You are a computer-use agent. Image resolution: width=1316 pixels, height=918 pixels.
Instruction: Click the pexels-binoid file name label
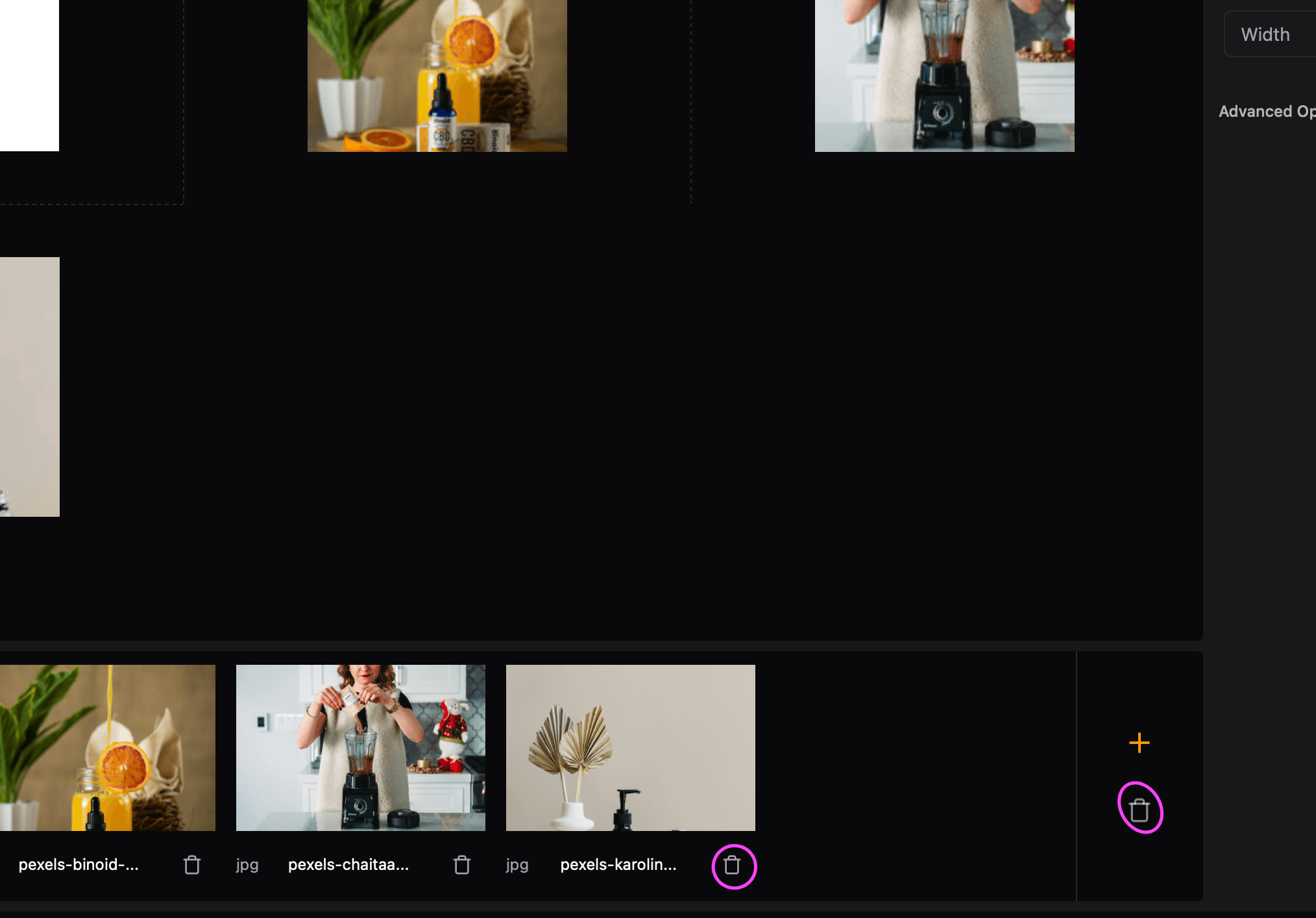(79, 865)
